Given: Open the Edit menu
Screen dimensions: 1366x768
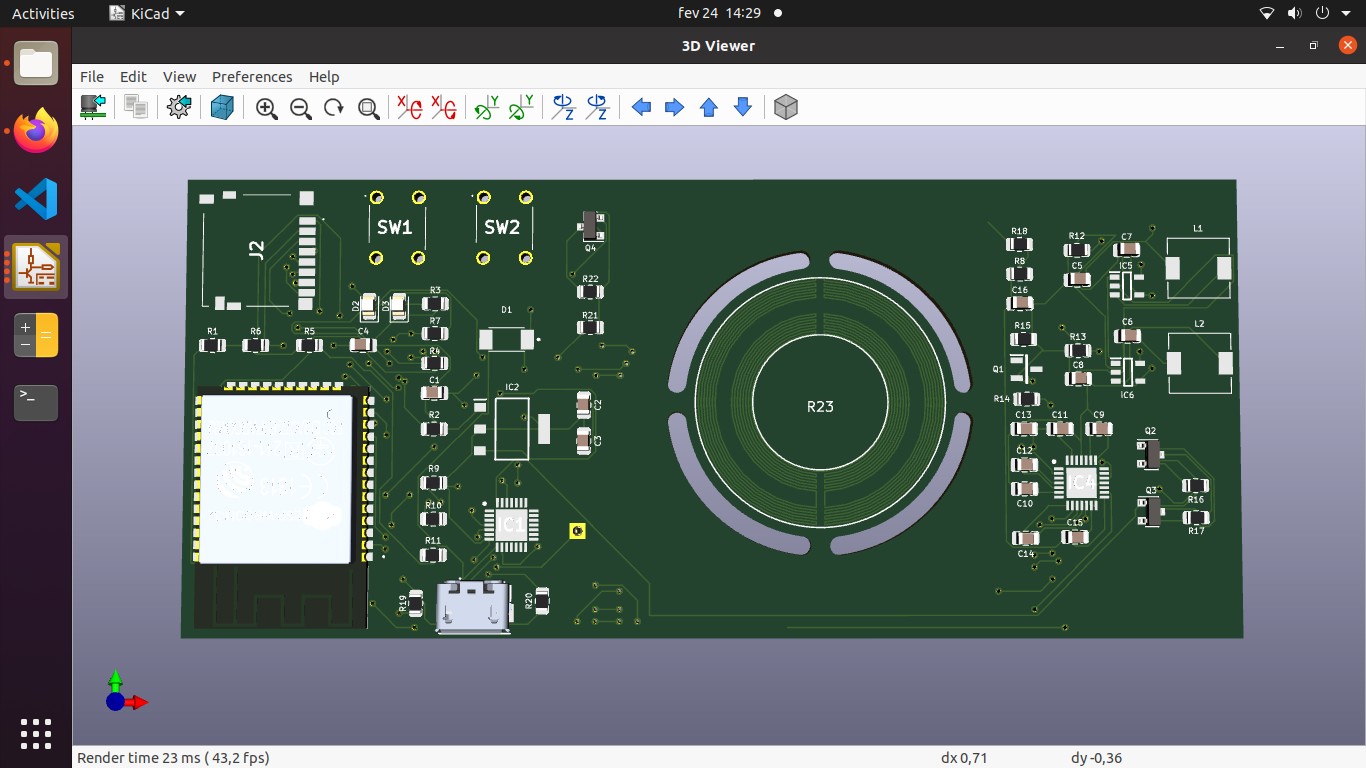Looking at the screenshot, I should tap(133, 77).
